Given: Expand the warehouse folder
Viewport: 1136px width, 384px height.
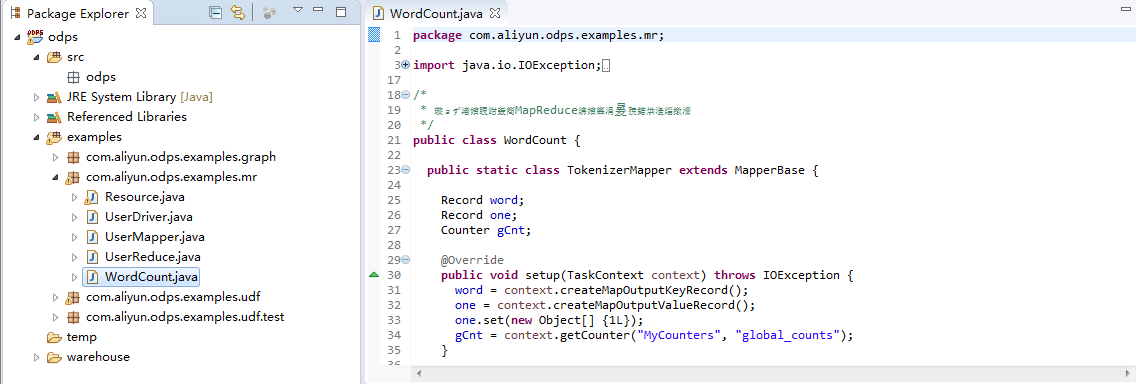Looking at the screenshot, I should pyautogui.click(x=36, y=357).
